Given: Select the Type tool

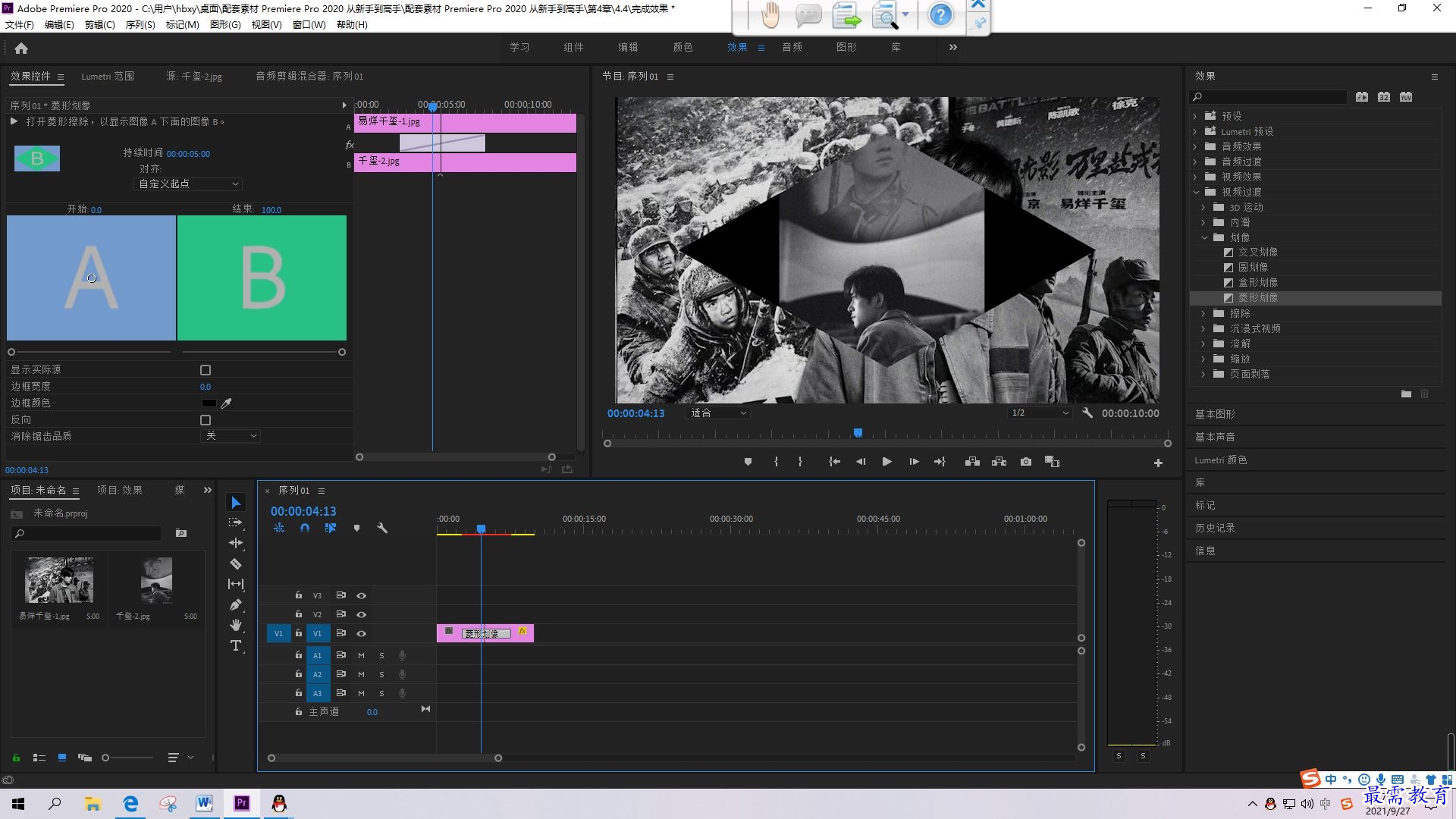Looking at the screenshot, I should [x=236, y=645].
